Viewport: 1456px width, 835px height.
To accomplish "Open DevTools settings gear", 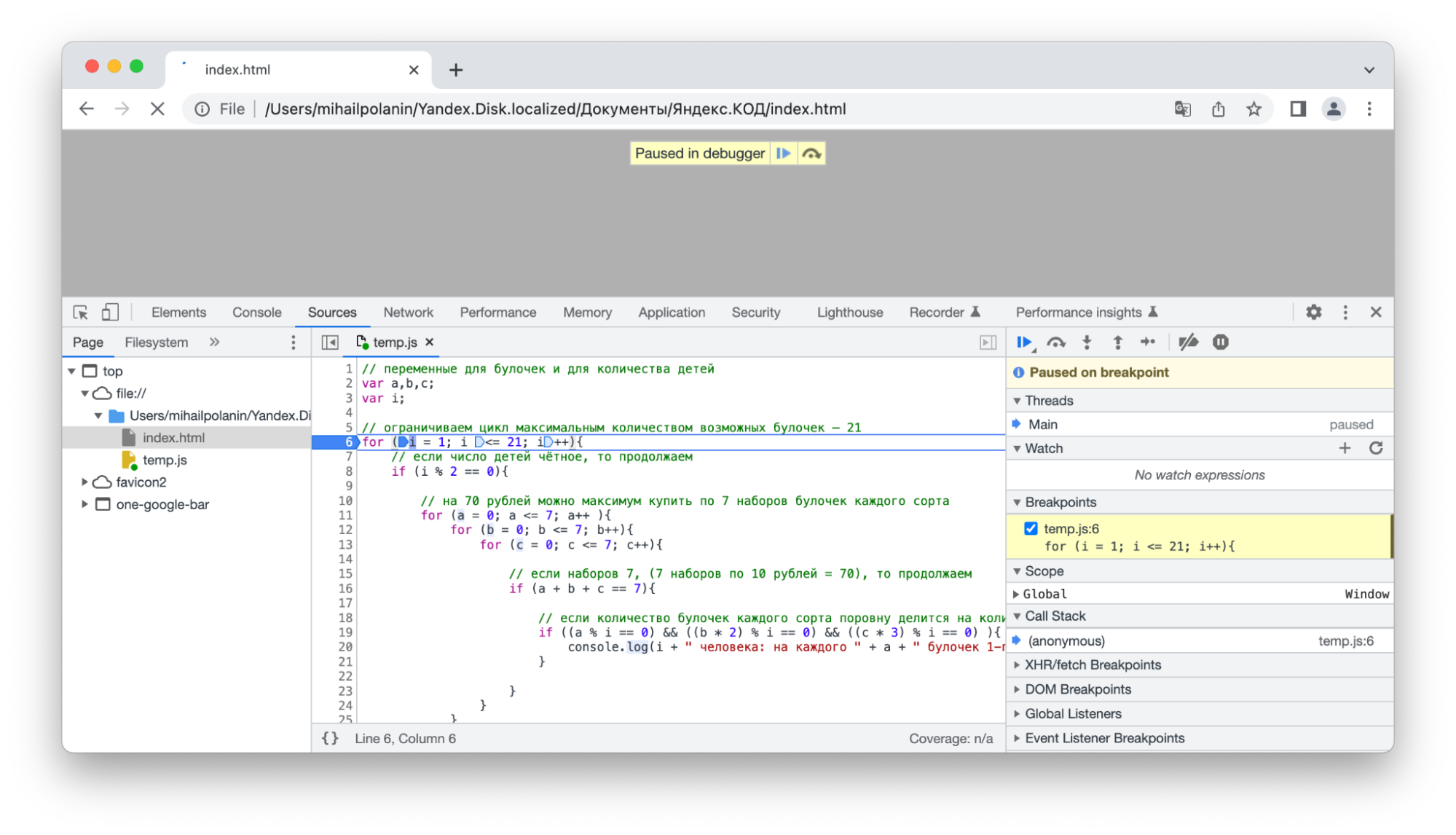I will pos(1313,313).
